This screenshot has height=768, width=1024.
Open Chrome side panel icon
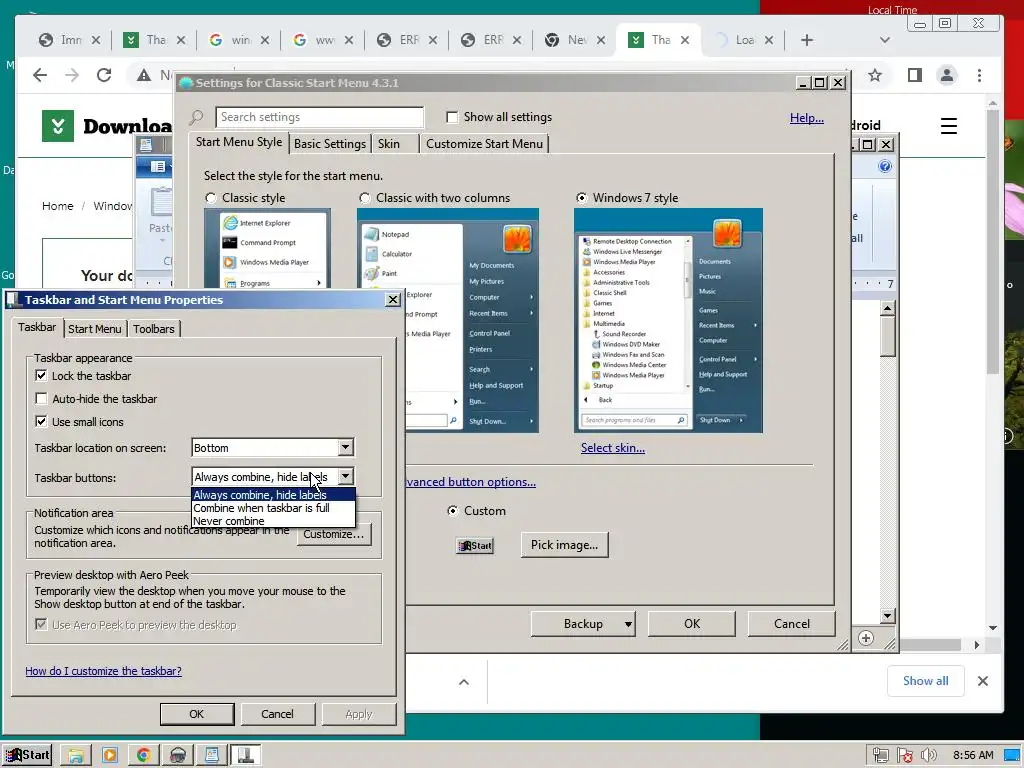tap(915, 75)
